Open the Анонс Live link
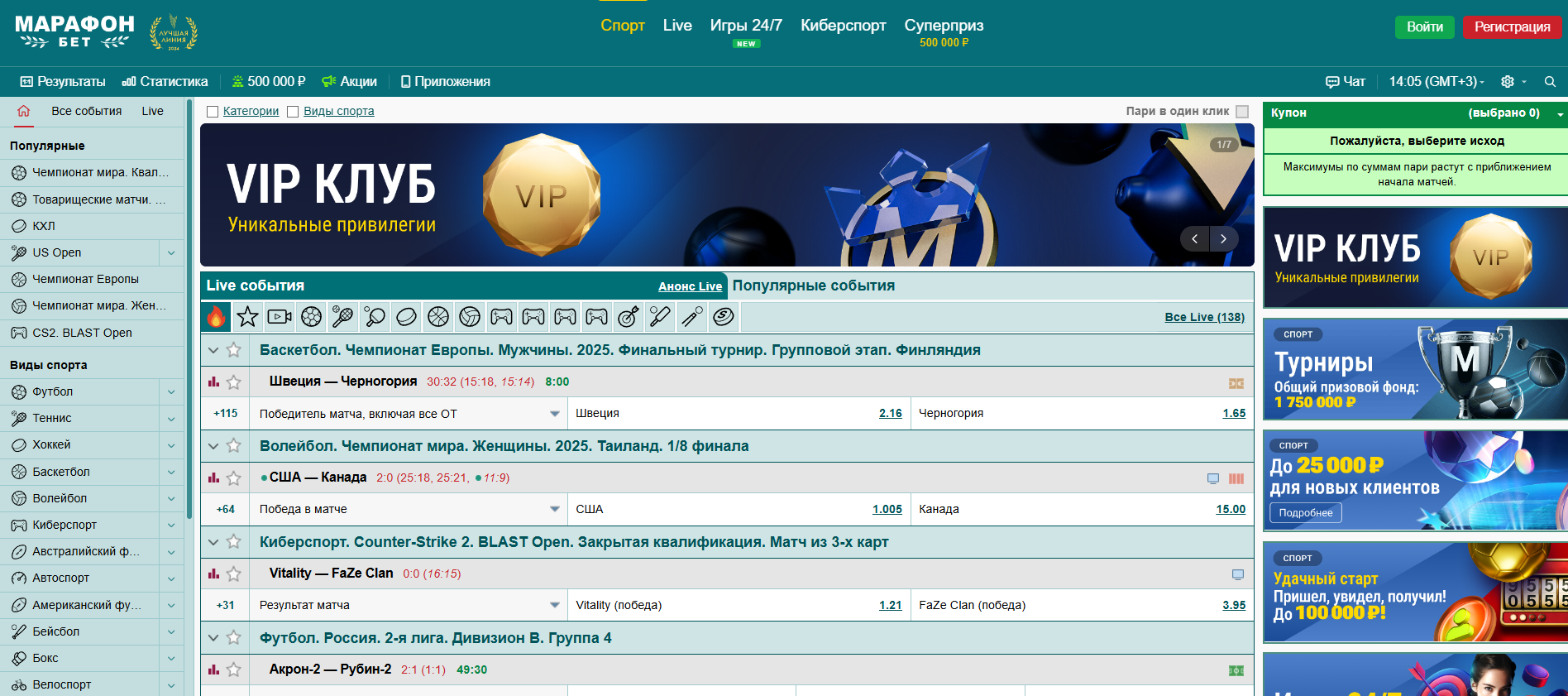Screen dimensions: 1568x696 691,286
